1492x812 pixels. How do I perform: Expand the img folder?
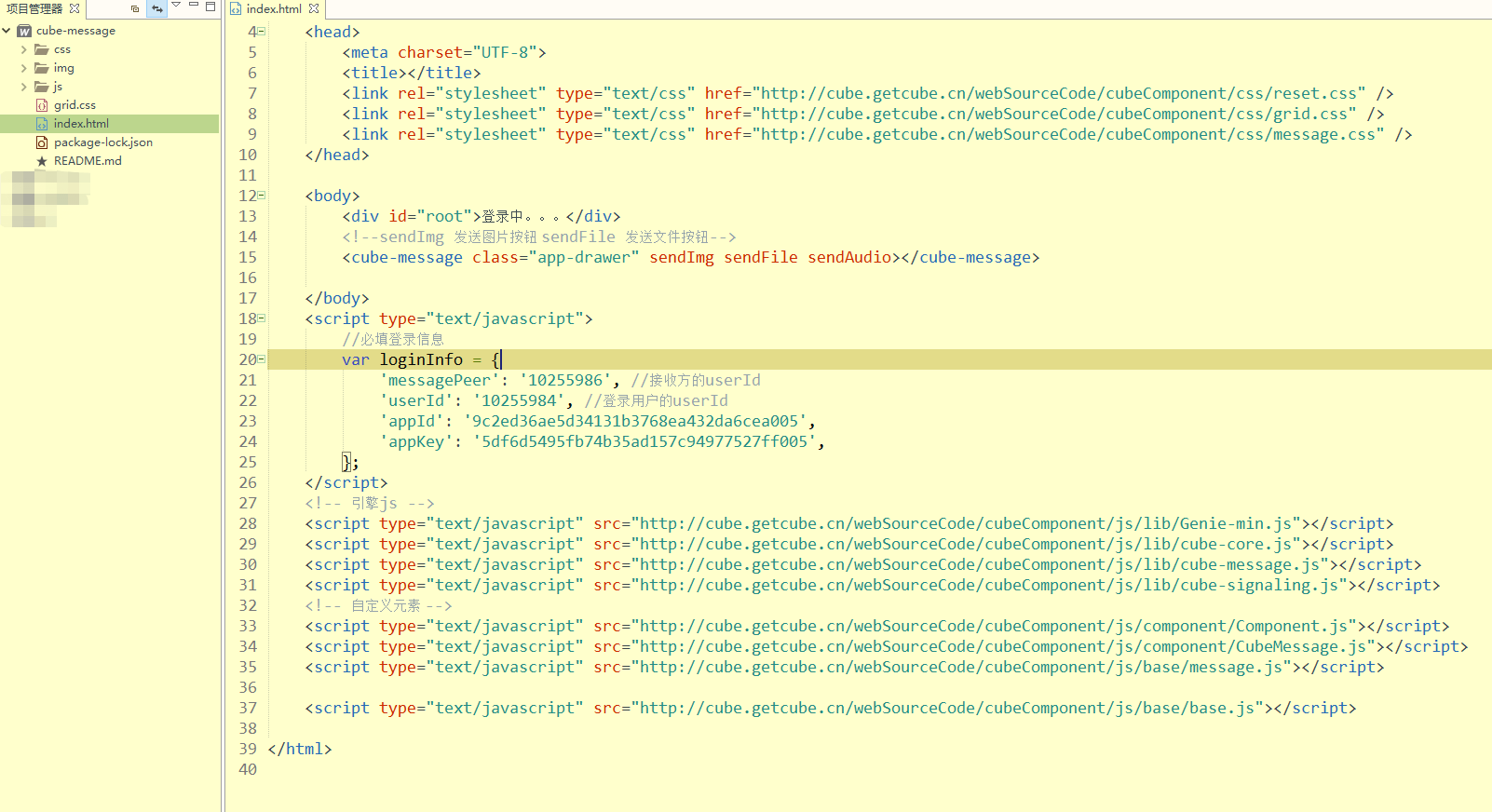[23, 68]
